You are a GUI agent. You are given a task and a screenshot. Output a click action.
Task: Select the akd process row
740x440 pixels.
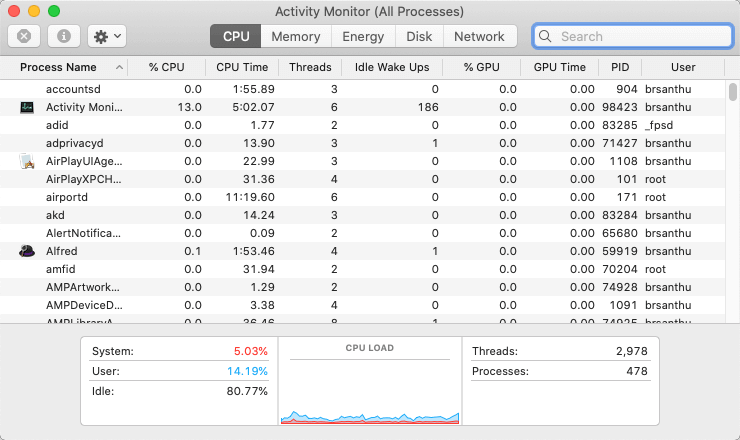(x=362, y=215)
